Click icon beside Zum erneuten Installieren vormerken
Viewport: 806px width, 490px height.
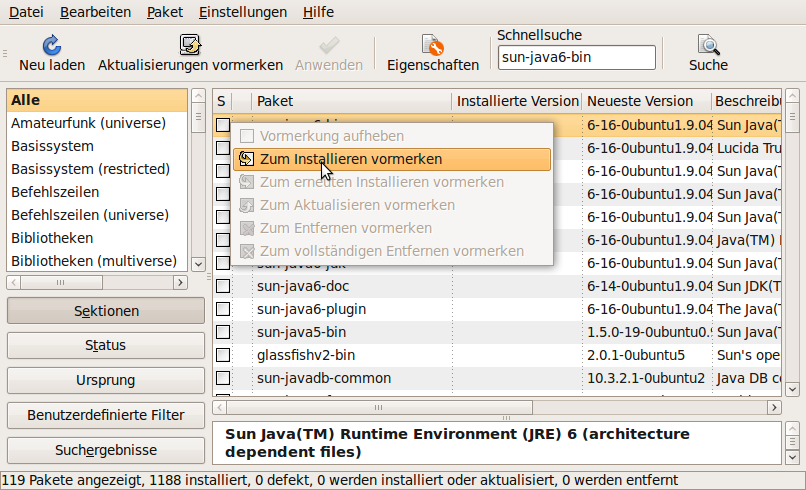pyautogui.click(x=247, y=182)
